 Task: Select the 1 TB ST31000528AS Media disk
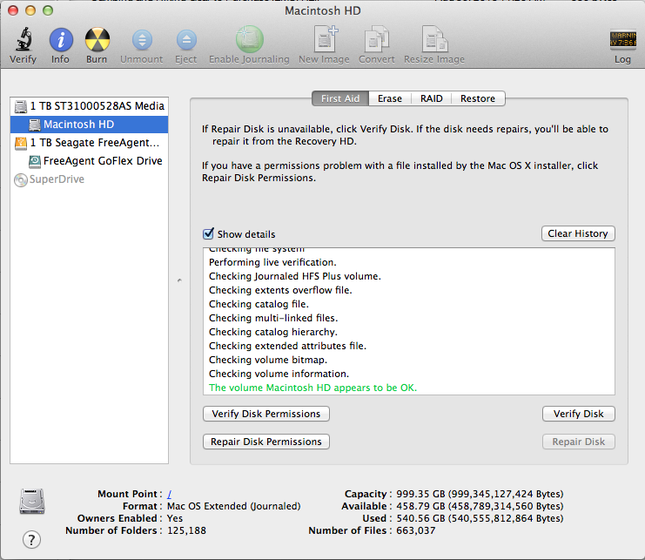coord(89,106)
